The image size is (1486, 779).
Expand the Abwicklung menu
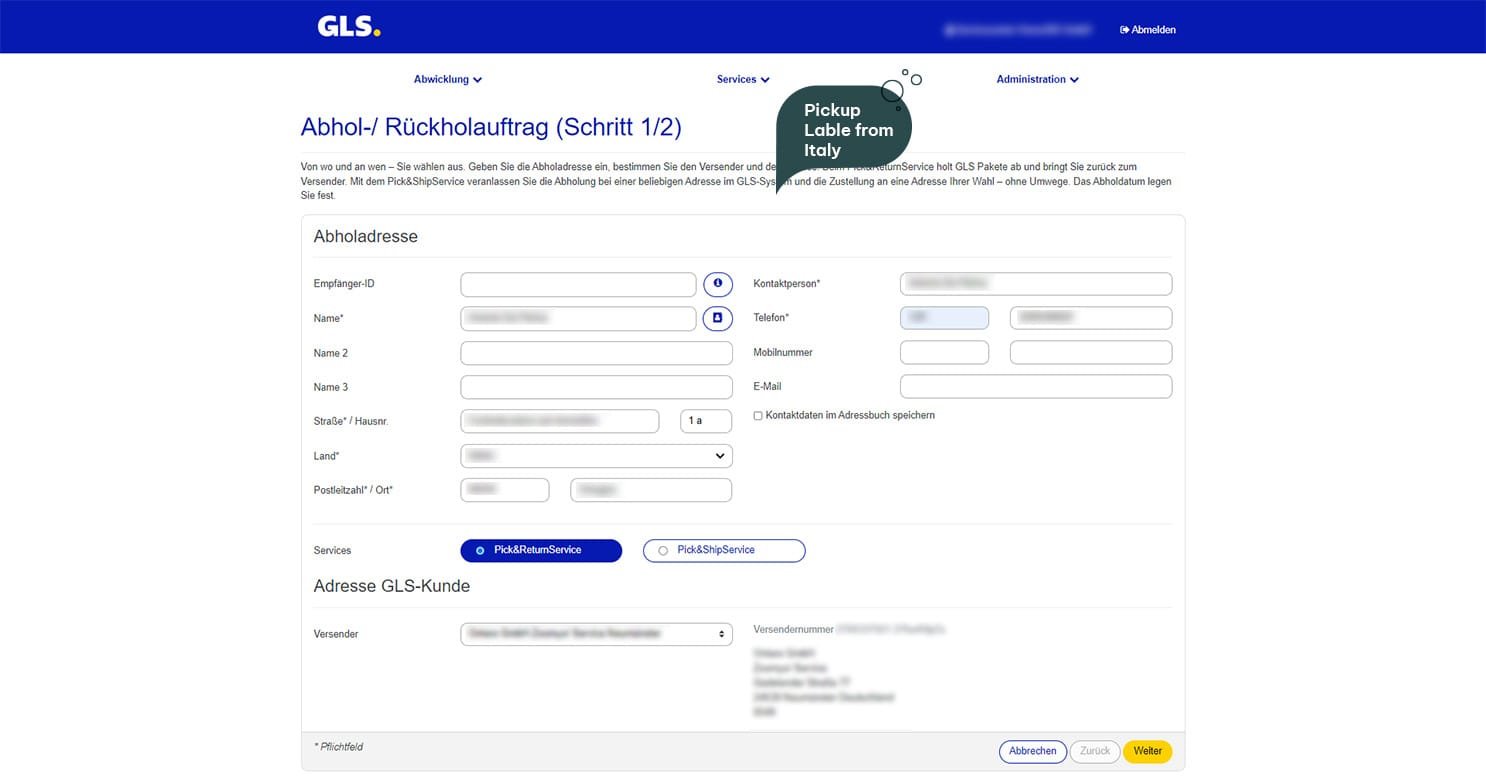[448, 80]
